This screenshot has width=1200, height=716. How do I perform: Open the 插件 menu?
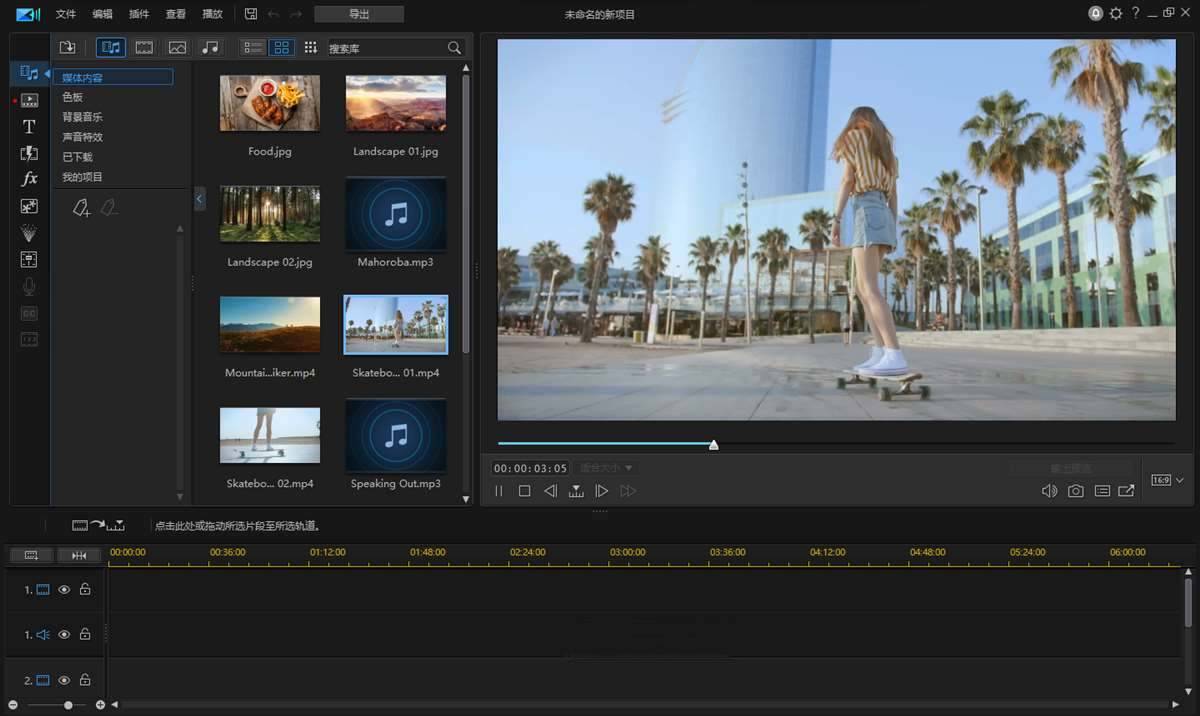click(x=139, y=14)
